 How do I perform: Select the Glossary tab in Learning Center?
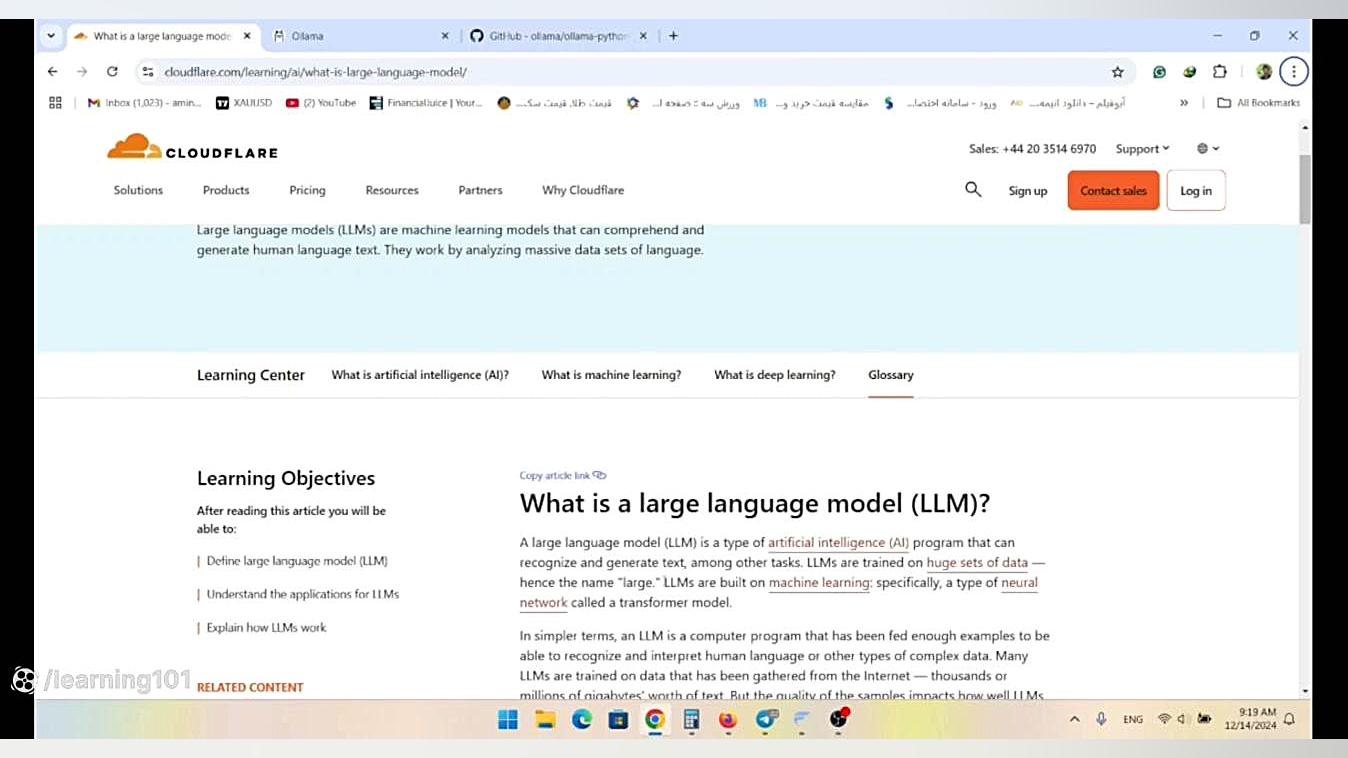pyautogui.click(x=891, y=375)
